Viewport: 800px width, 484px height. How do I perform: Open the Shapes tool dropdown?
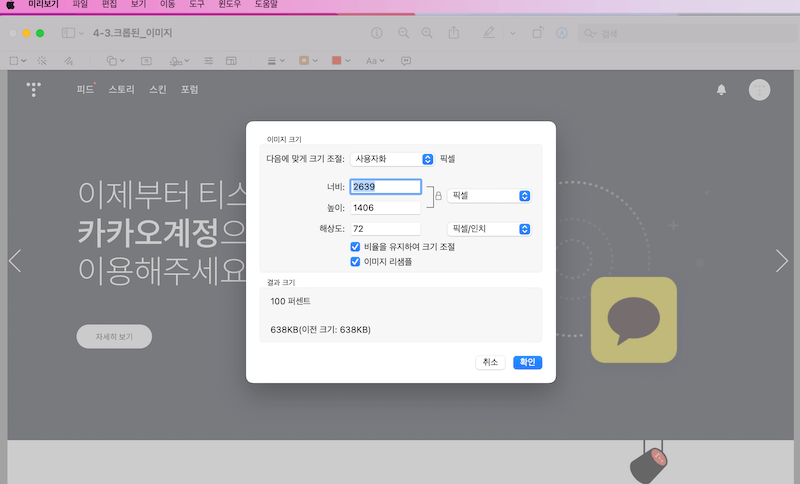115,61
